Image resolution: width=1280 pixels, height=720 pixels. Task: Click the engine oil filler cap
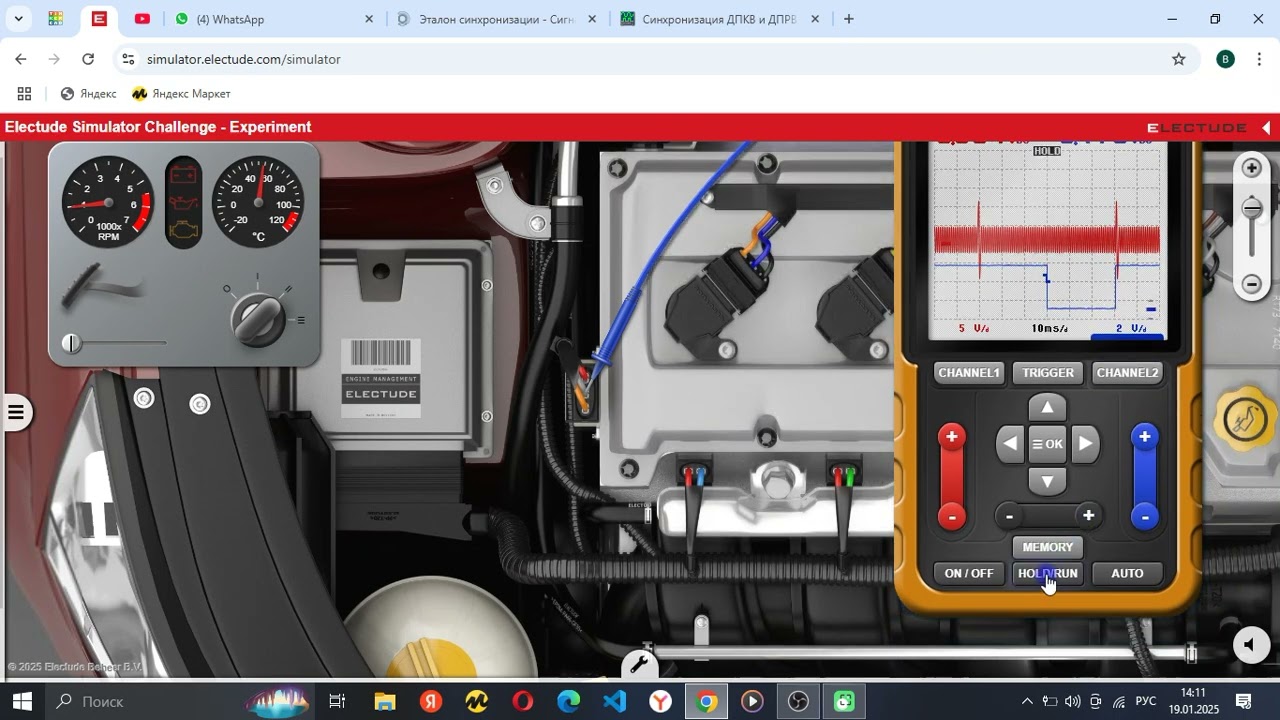tap(1245, 418)
